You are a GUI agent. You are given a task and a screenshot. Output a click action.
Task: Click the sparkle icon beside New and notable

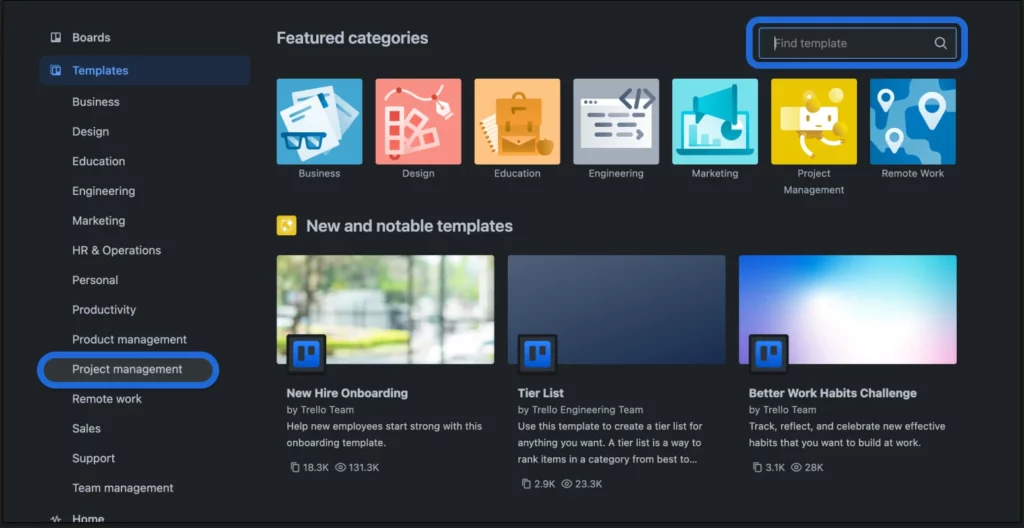pos(286,225)
